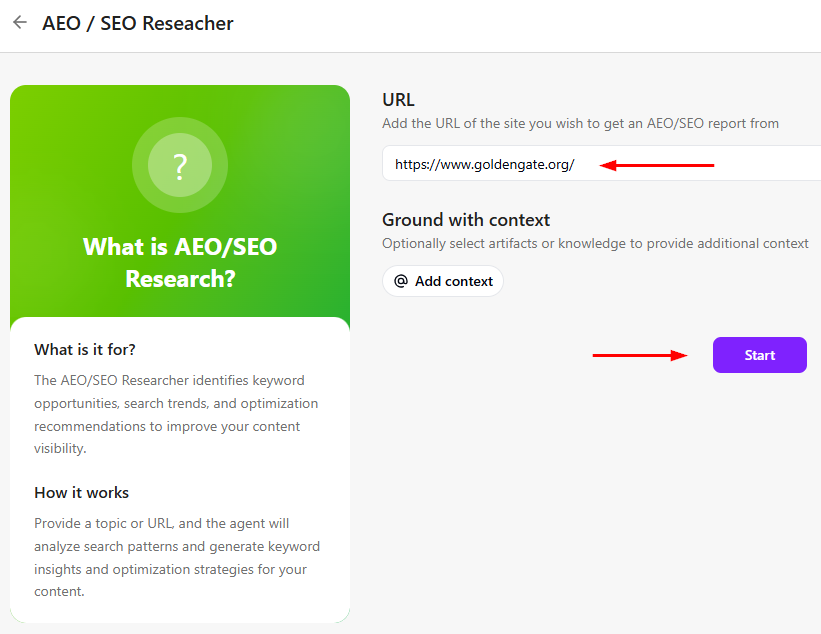Click the How it works heading
Viewport: 821px width, 634px height.
pos(81,492)
